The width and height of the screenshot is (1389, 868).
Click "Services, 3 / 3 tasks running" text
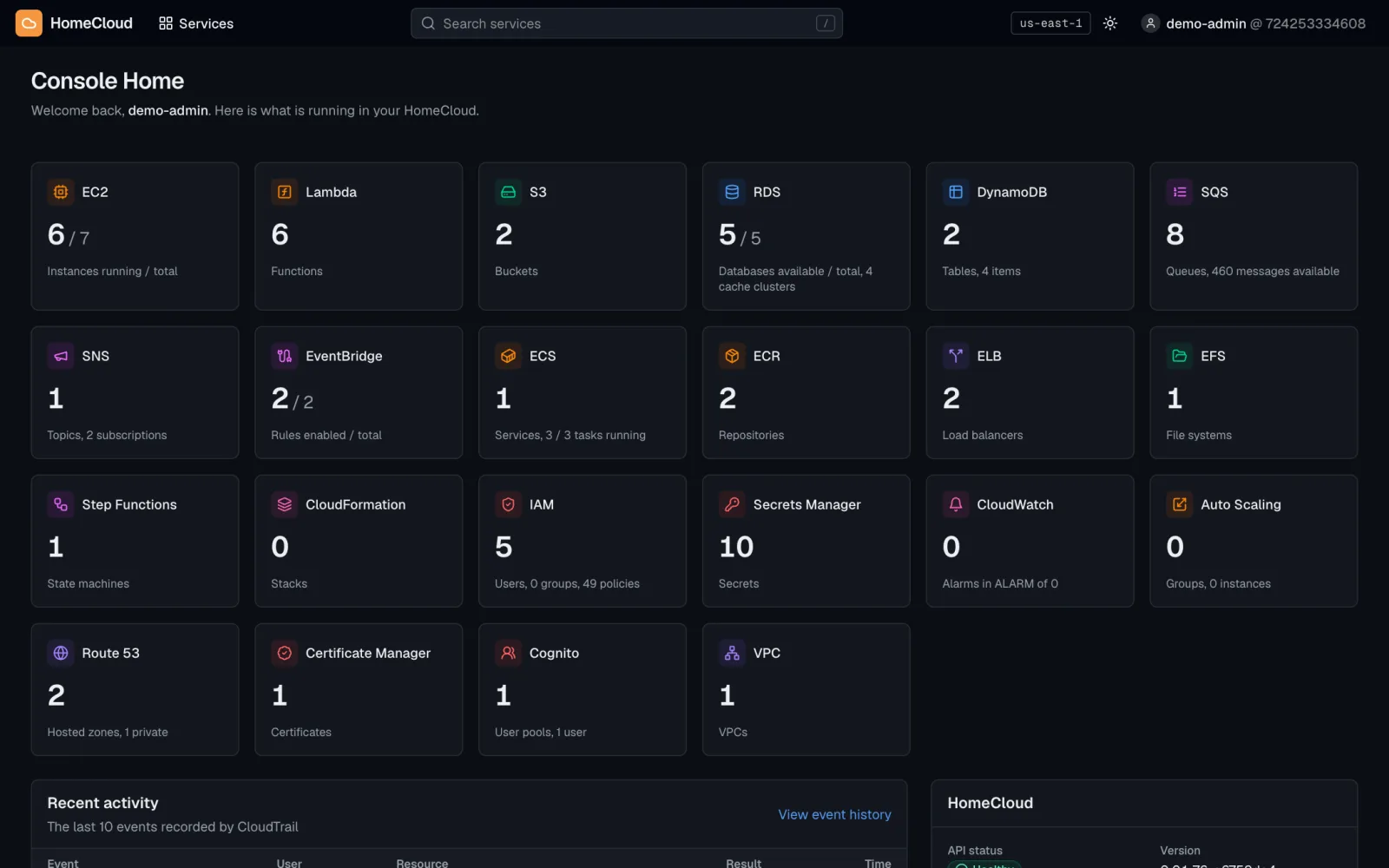point(569,436)
